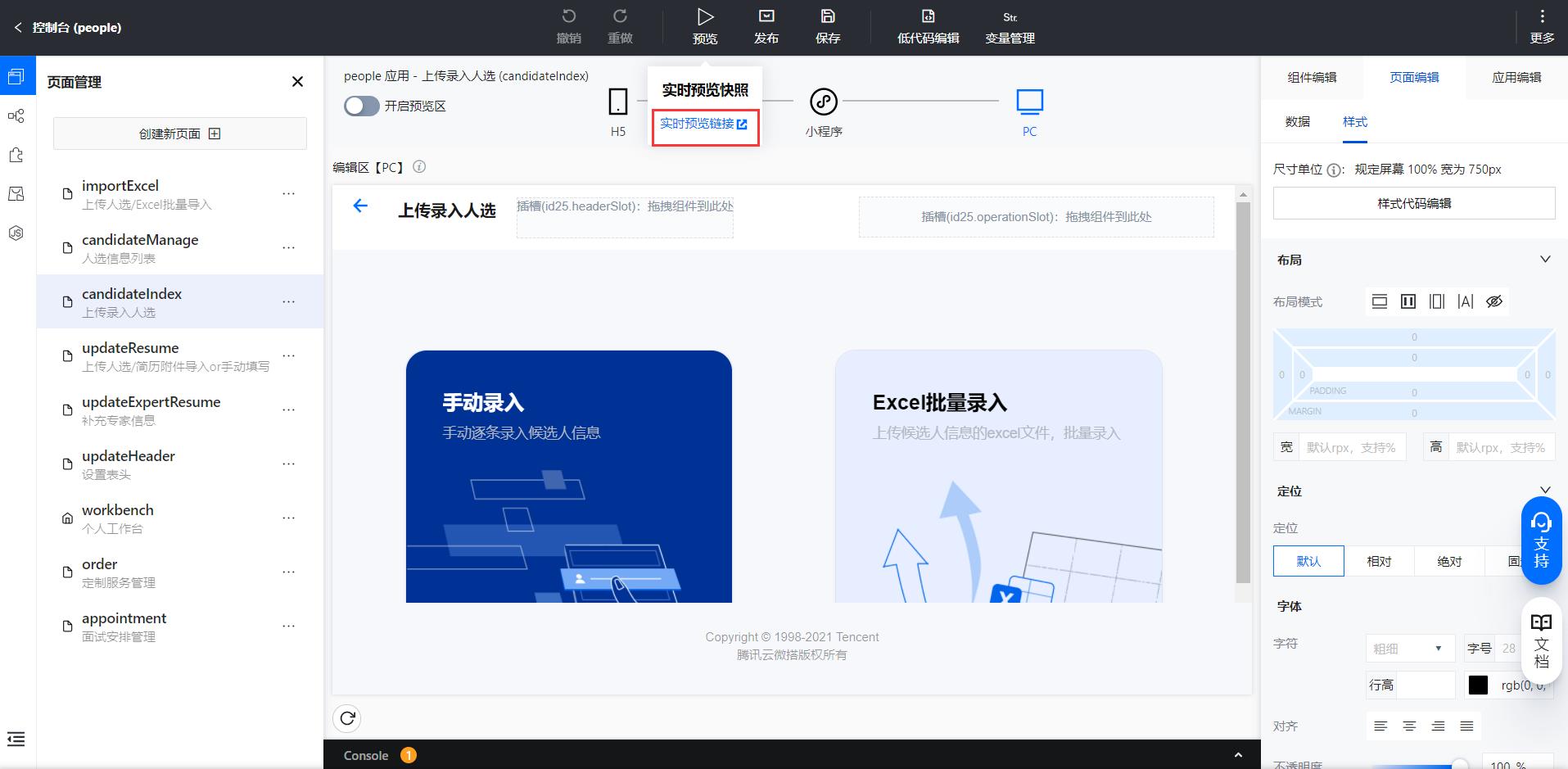1568x769 pixels.
Task: Expand the Console panel arrow
Action: [x=1238, y=755]
